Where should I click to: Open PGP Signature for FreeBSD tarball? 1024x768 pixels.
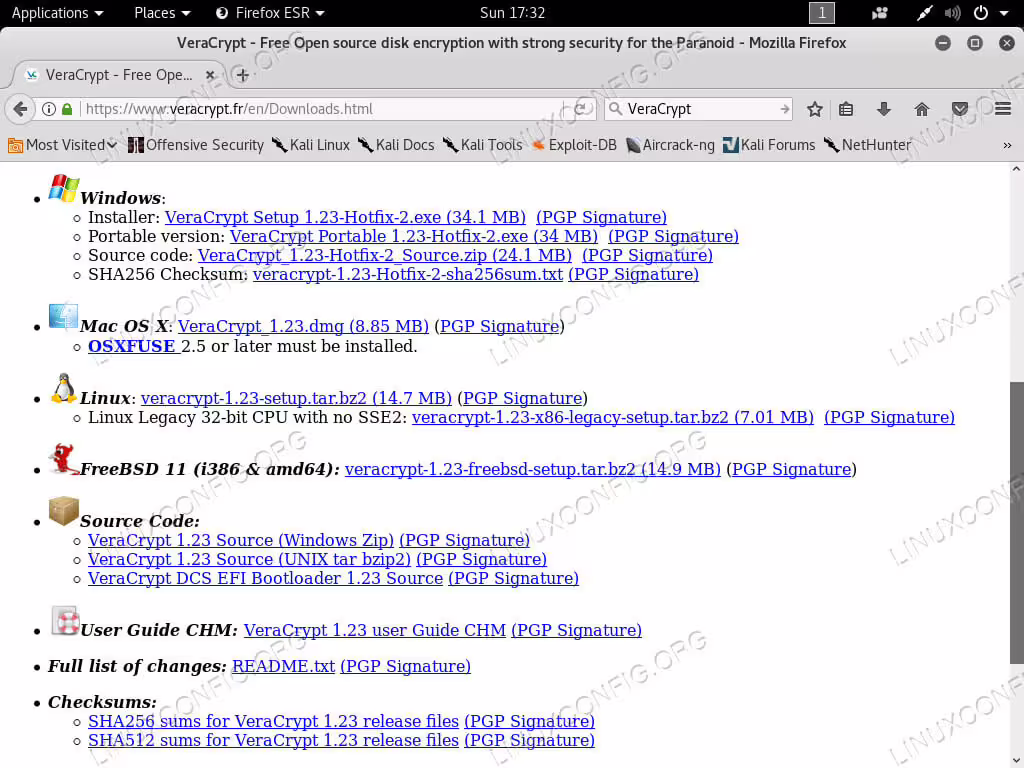pyautogui.click(x=792, y=469)
